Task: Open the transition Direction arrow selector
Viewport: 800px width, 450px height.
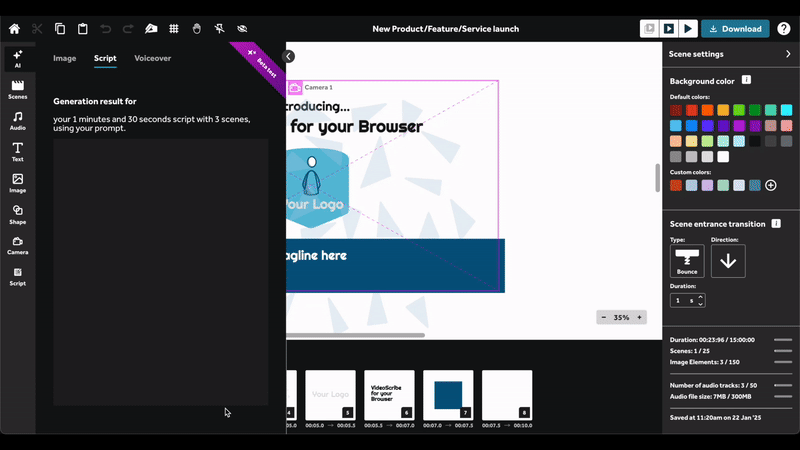Action: (x=728, y=261)
